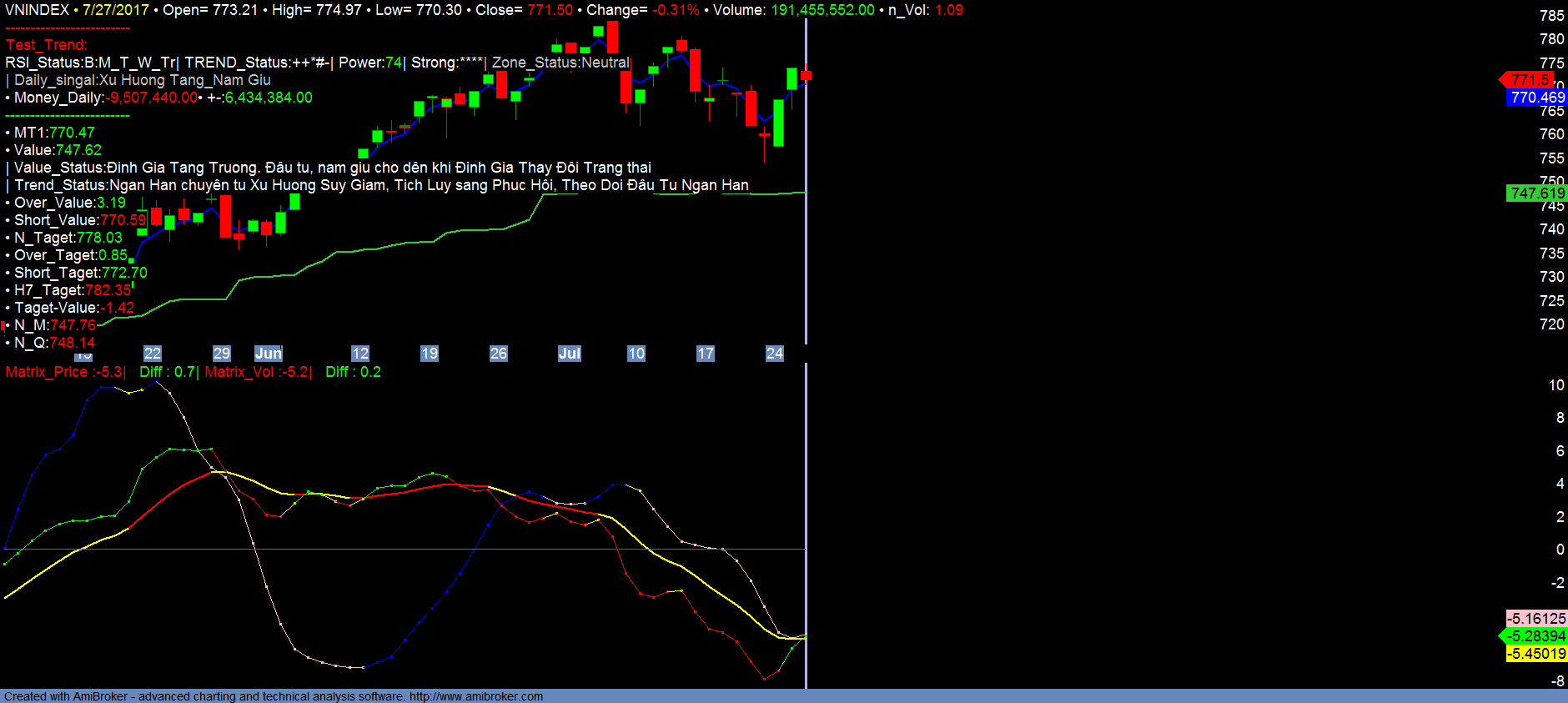Click the blue 770.469 price tag
Image resolution: width=1568 pixels, height=703 pixels.
click(x=1537, y=98)
